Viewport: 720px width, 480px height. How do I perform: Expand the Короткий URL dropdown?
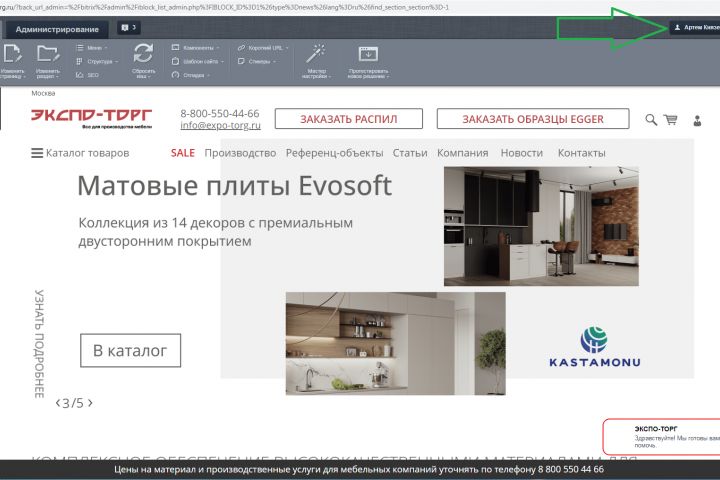pos(263,48)
